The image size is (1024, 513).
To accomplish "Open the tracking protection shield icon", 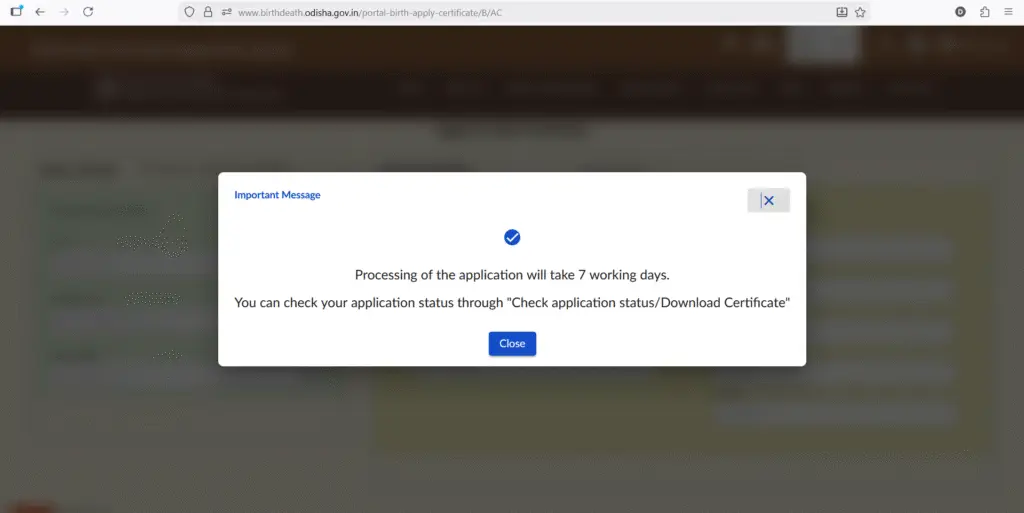I will tap(190, 12).
